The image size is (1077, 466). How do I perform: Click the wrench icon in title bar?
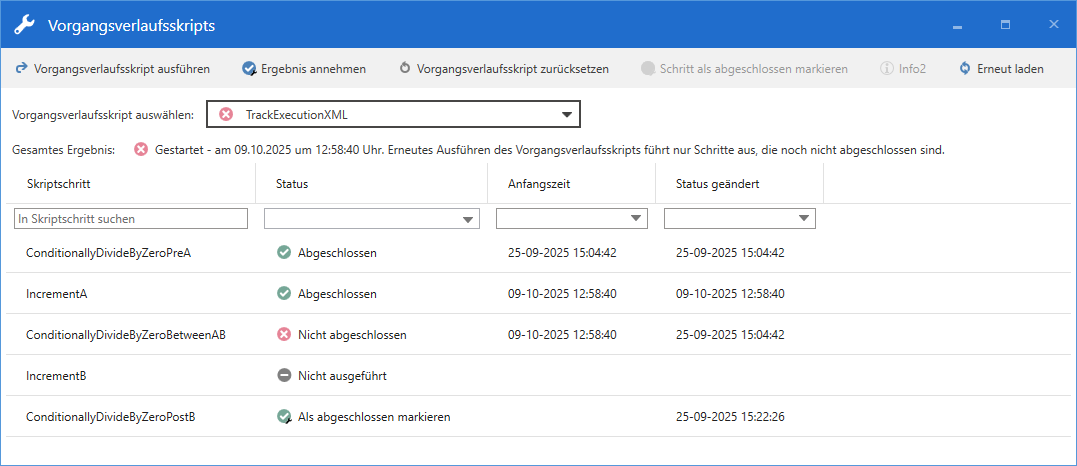(x=24, y=24)
